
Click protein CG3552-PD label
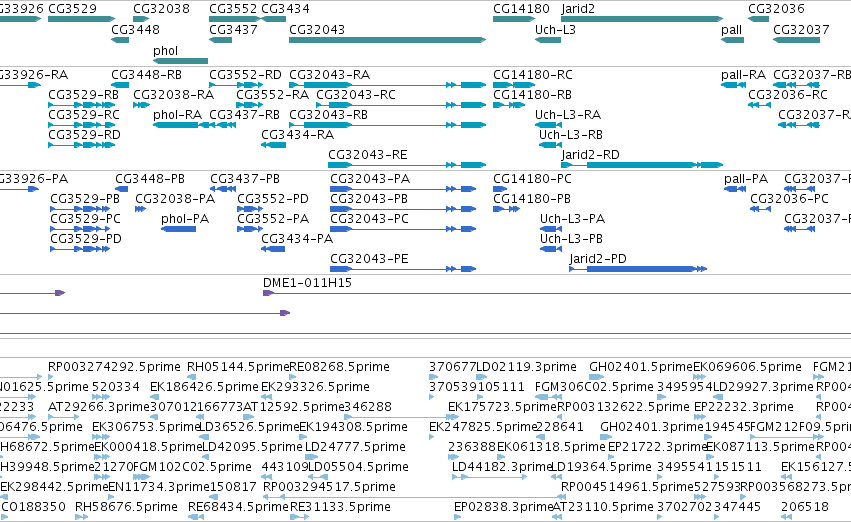(272, 199)
